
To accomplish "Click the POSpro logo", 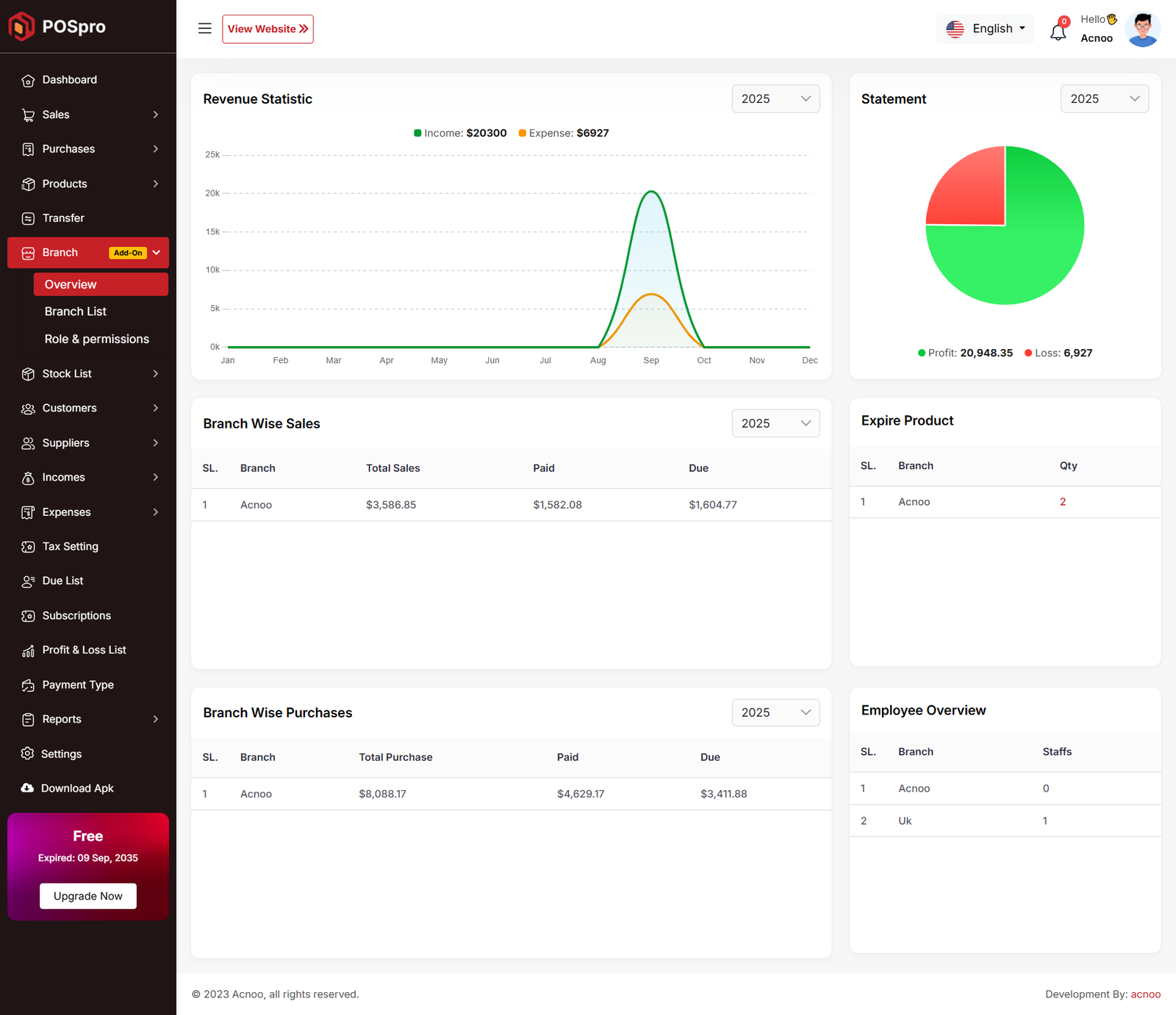I will (57, 26).
